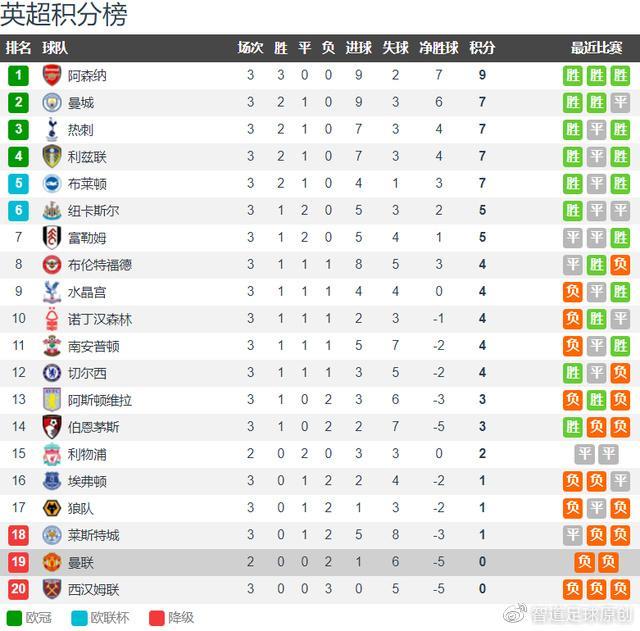Click the 最近比赛 column header

(596, 48)
